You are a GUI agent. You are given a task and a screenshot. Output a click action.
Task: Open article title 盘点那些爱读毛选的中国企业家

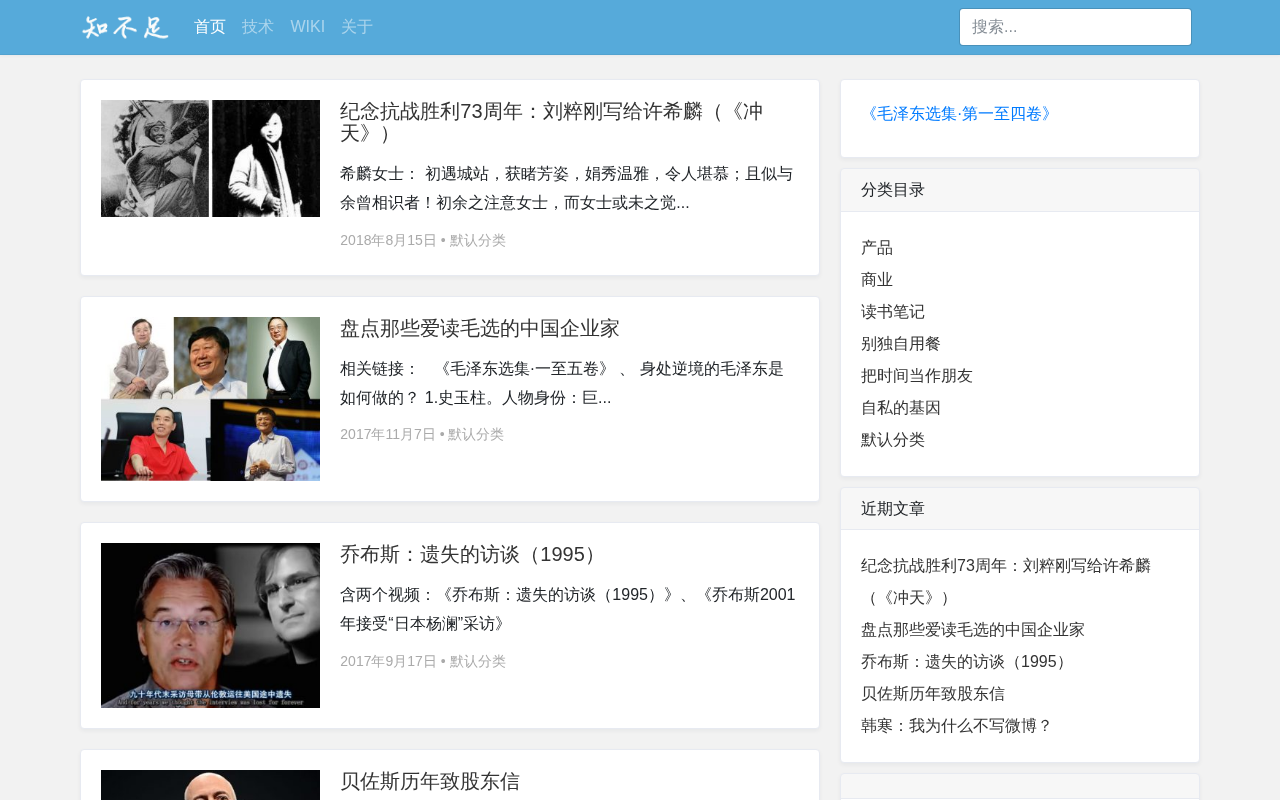tap(480, 328)
